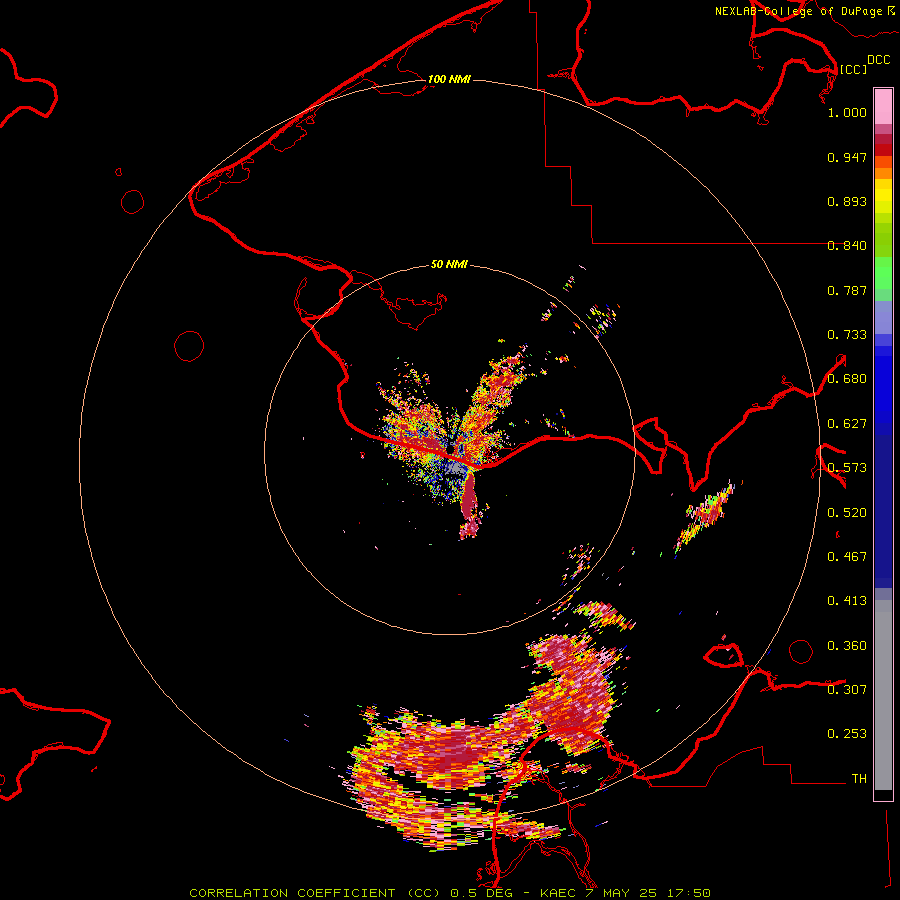Click the DCC product label
Screen dimensions: 900x900
tap(878, 60)
